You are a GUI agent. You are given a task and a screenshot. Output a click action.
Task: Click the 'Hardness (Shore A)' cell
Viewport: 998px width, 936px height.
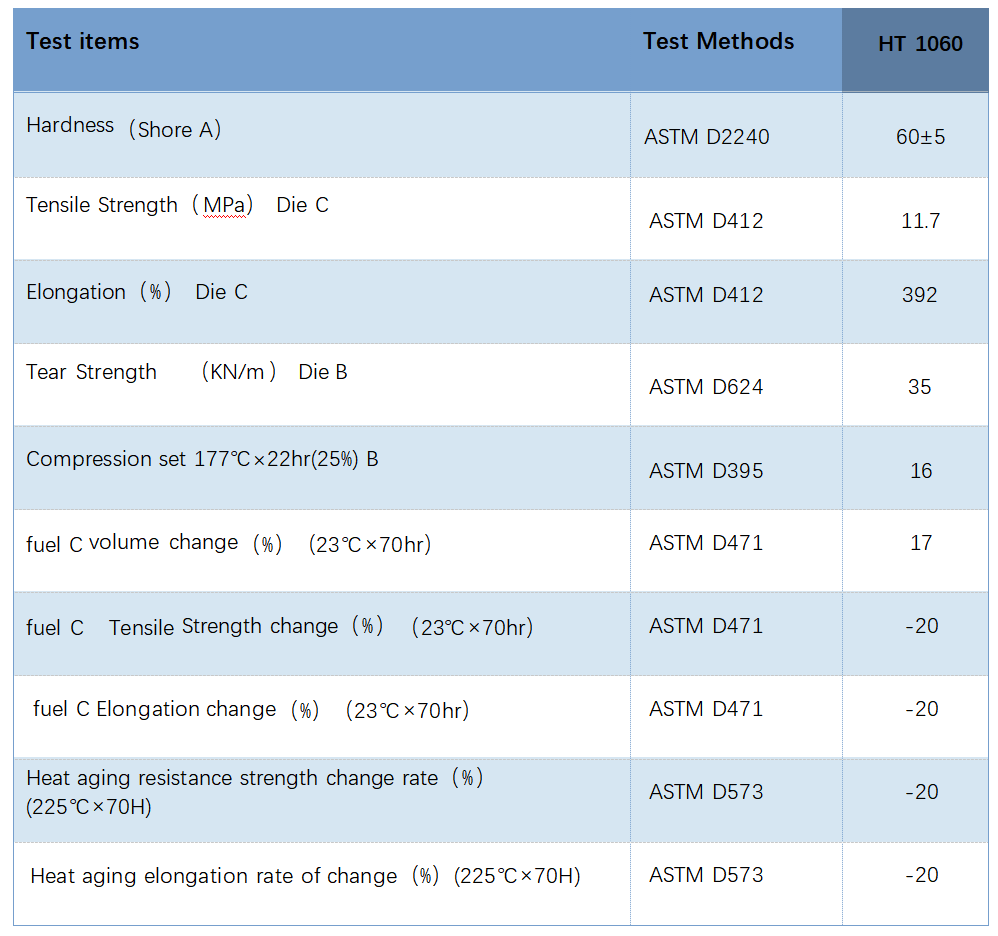123,128
